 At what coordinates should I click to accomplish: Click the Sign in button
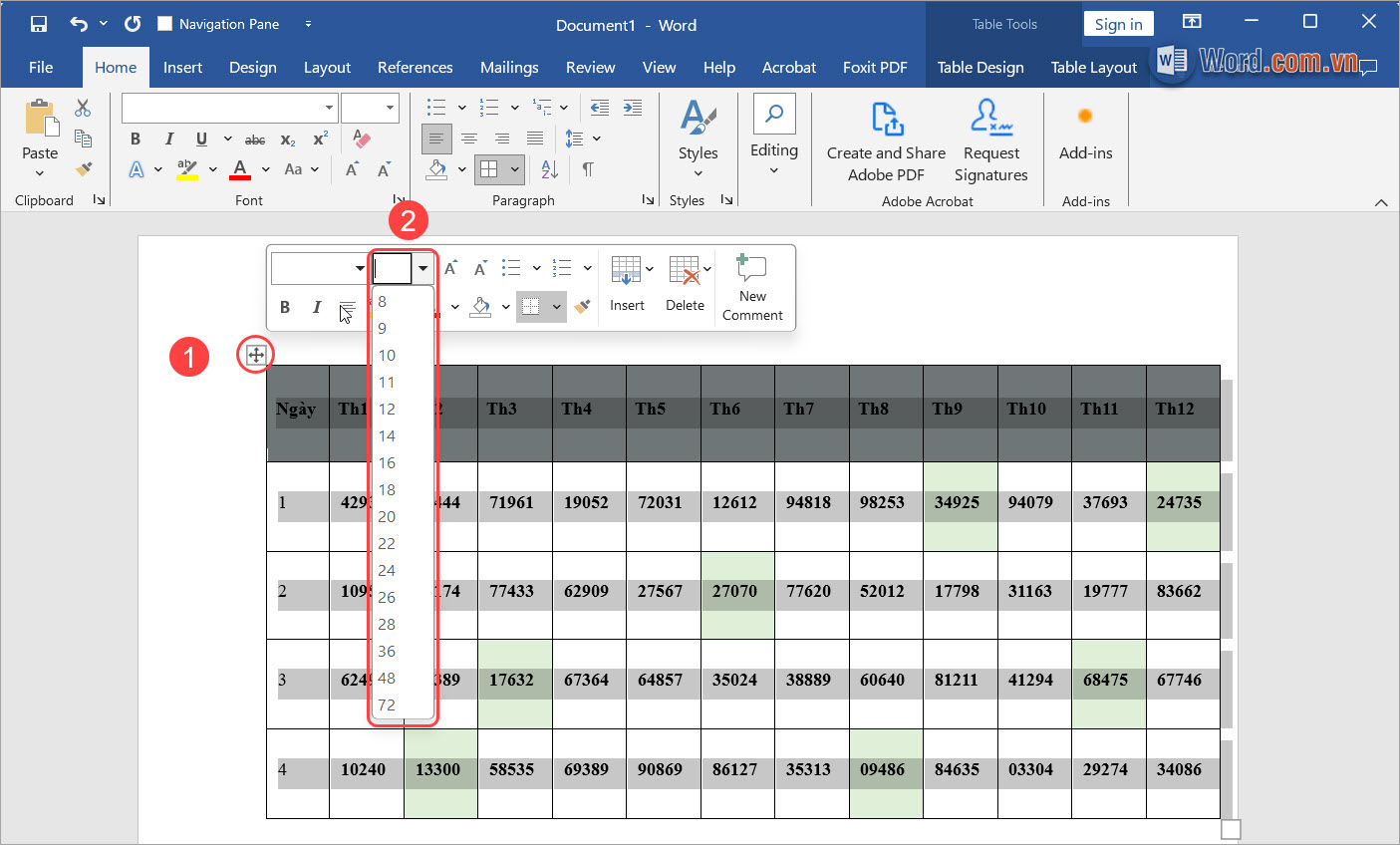tap(1118, 25)
